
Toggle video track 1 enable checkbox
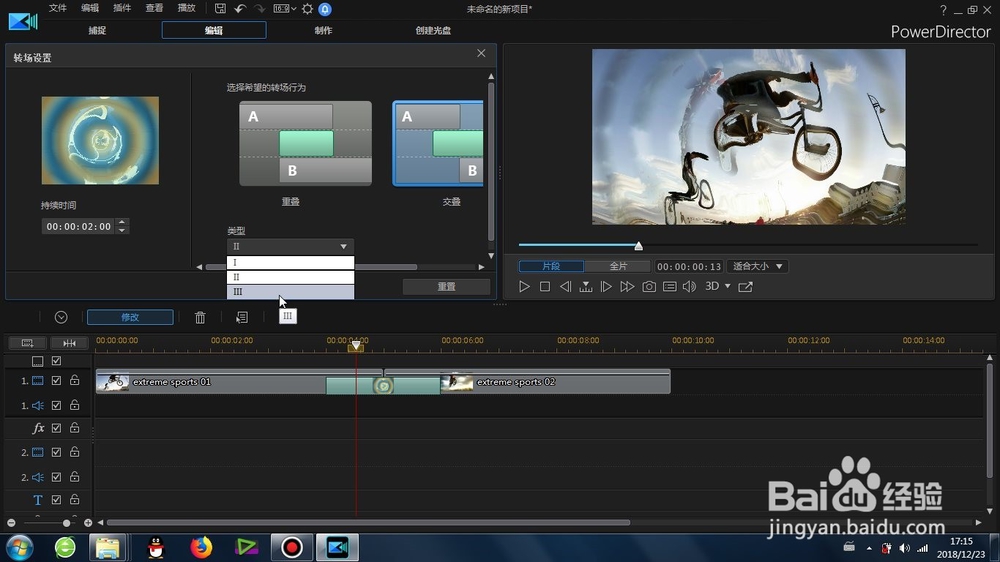tap(56, 380)
